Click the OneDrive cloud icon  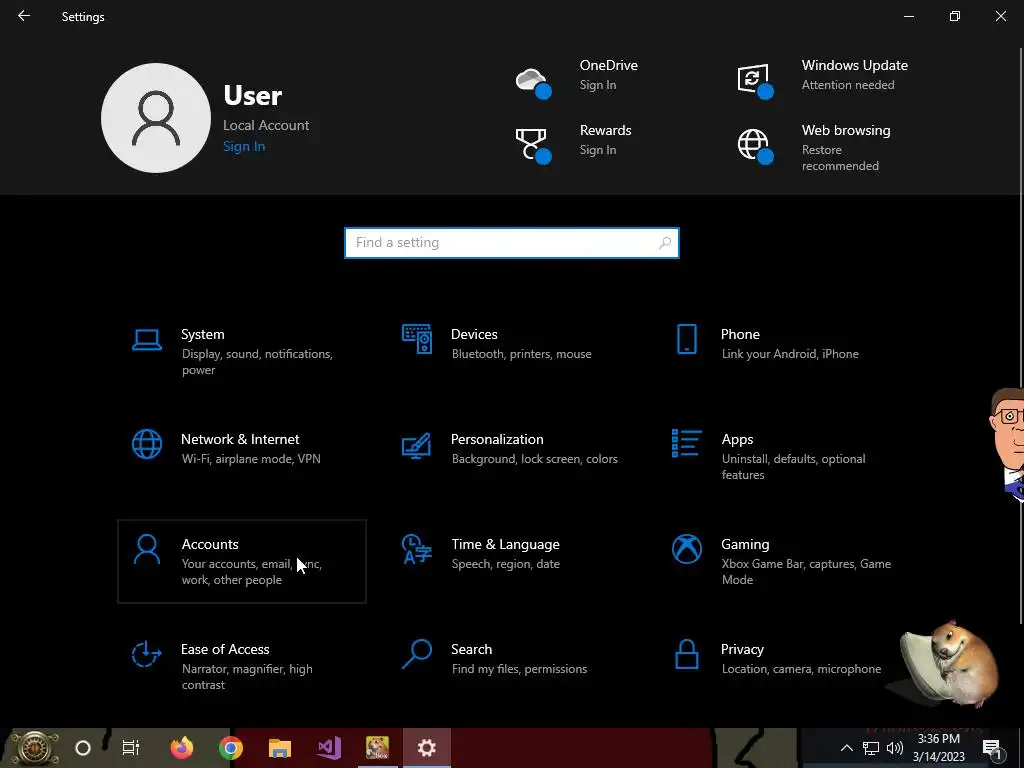pyautogui.click(x=533, y=83)
